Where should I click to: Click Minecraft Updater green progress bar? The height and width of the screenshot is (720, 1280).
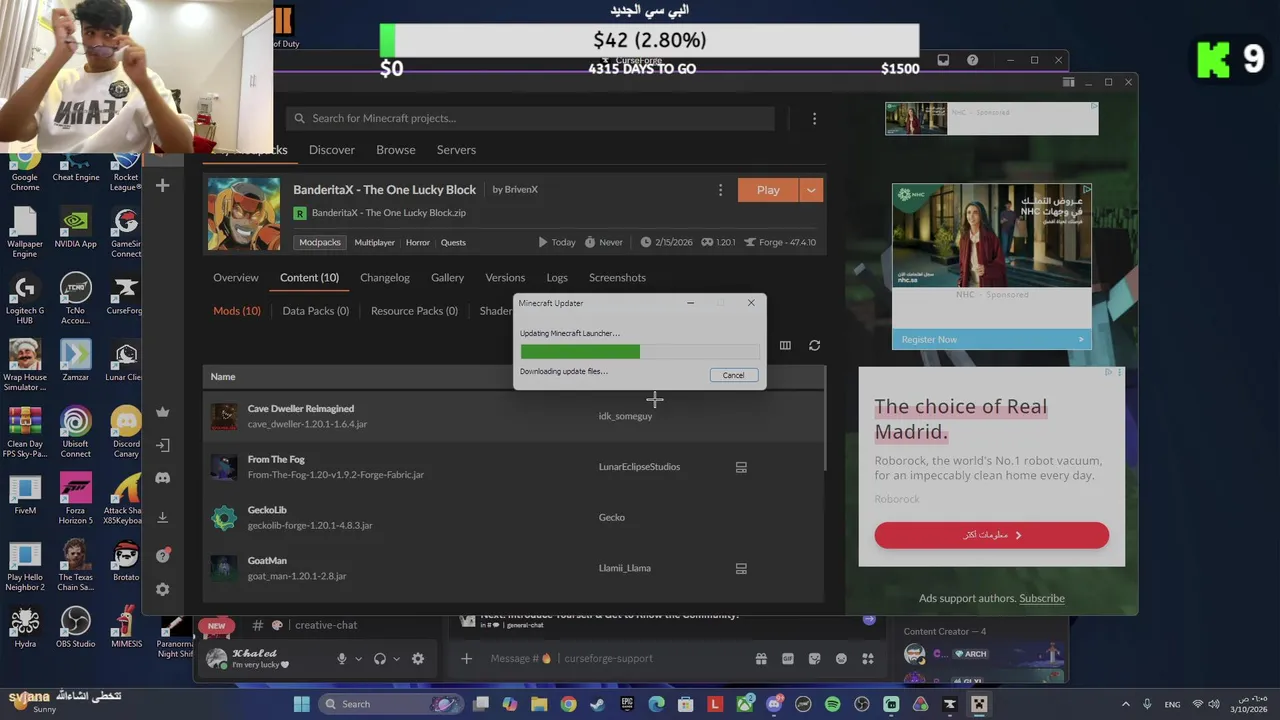tap(640, 351)
